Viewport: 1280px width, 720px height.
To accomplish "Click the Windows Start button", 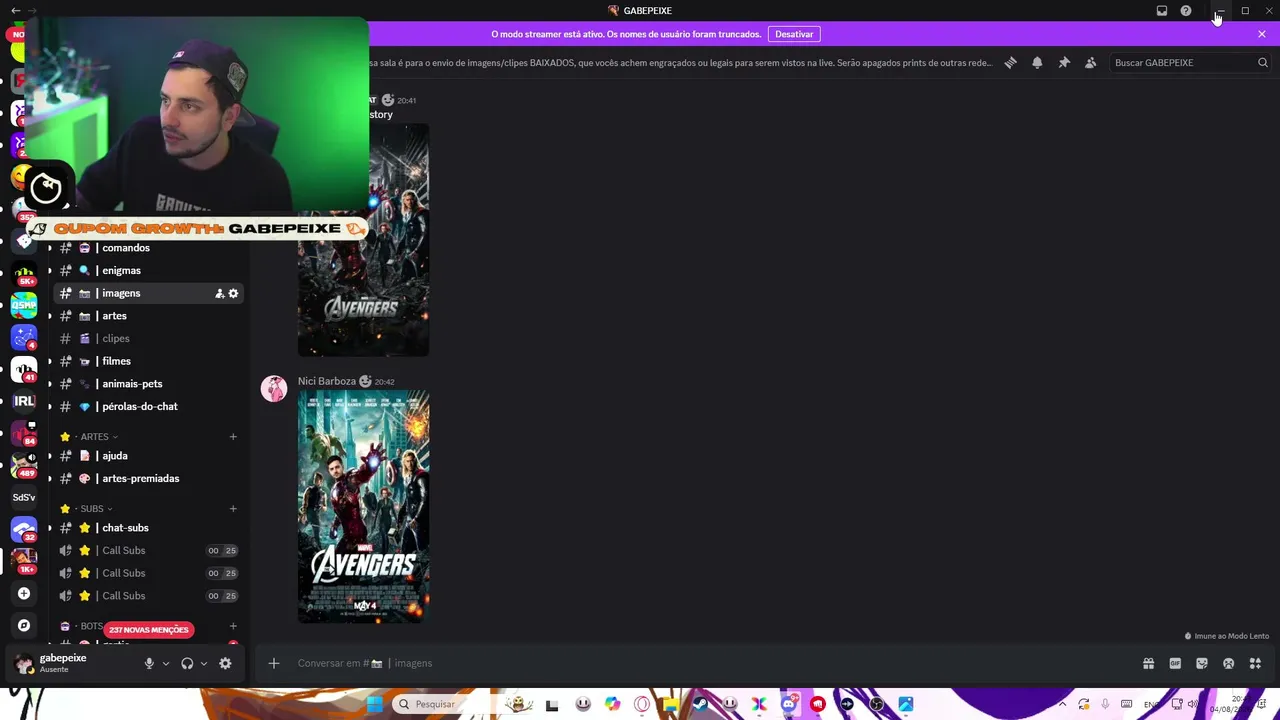I will point(374,704).
